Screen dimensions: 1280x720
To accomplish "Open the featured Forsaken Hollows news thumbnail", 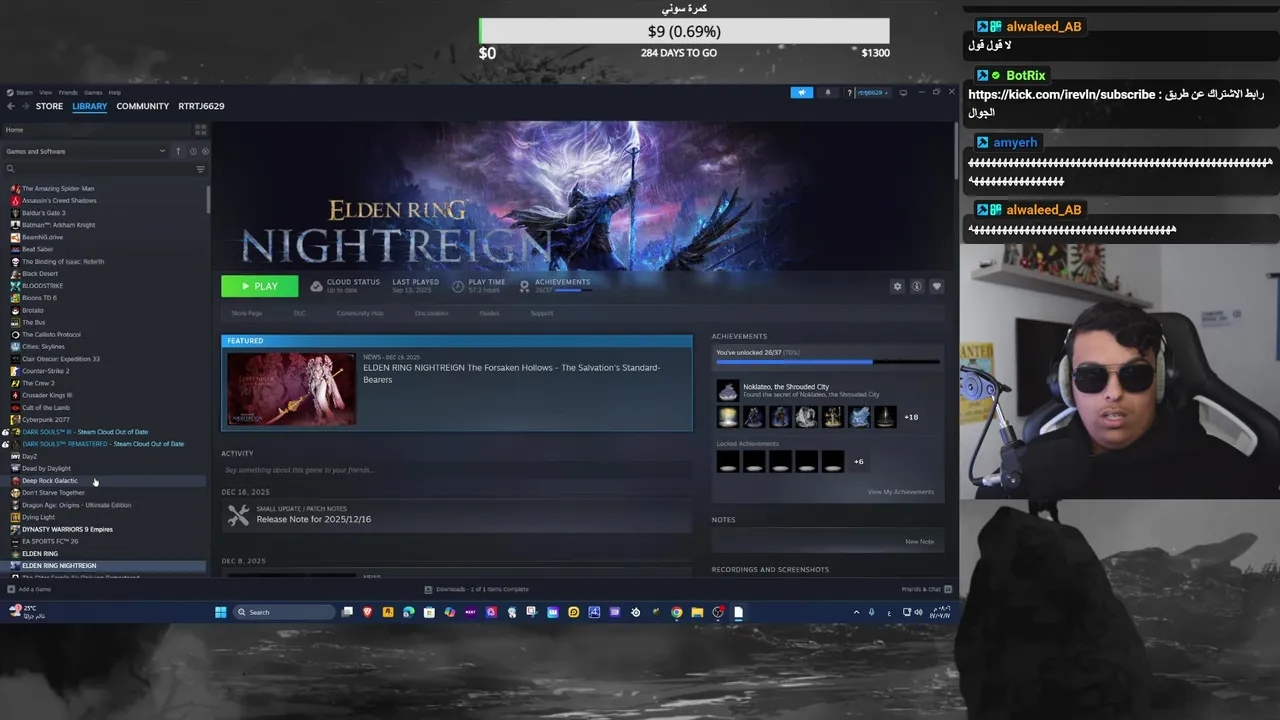I will pos(291,389).
